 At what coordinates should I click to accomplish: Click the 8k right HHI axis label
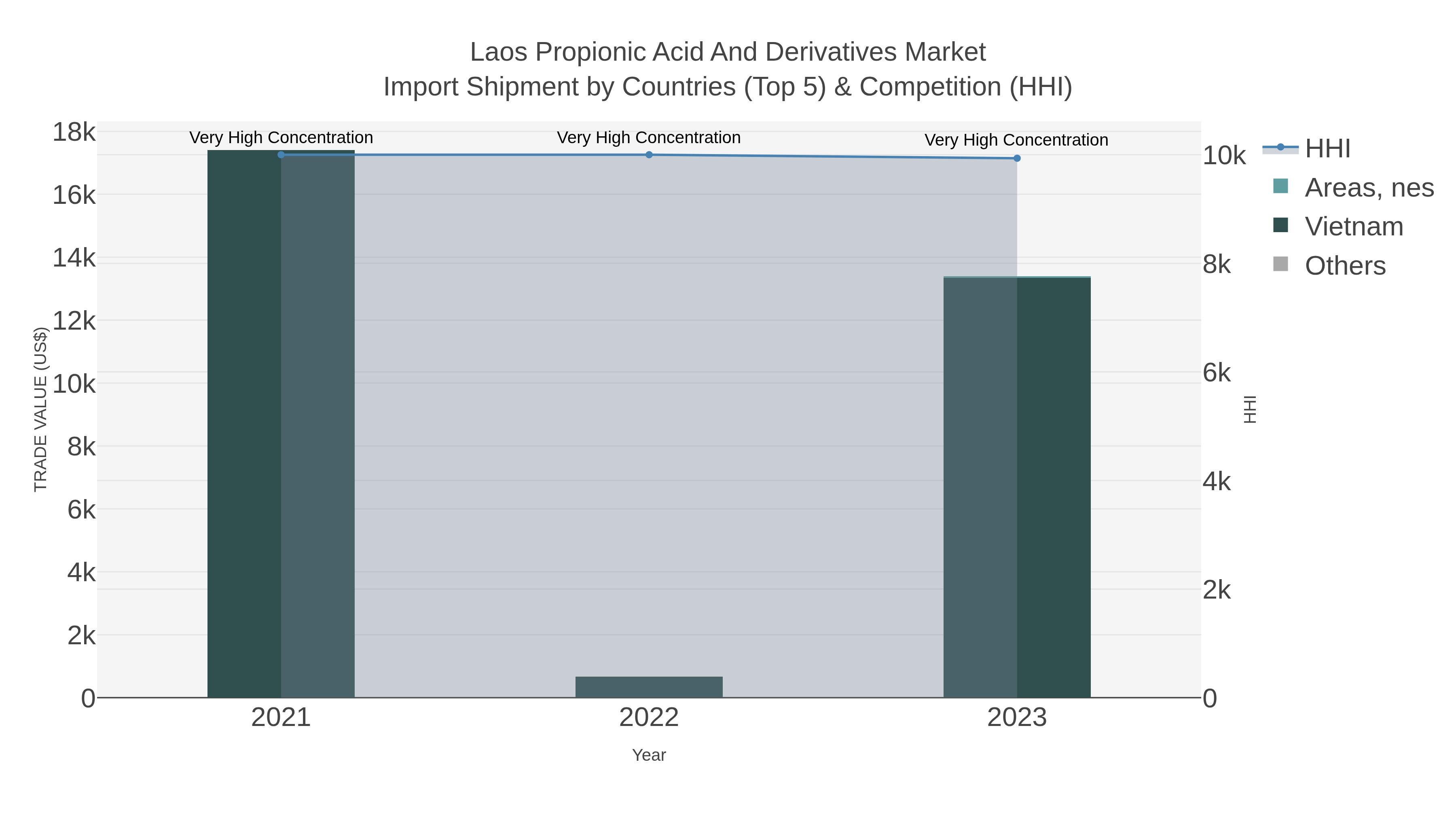(1217, 264)
